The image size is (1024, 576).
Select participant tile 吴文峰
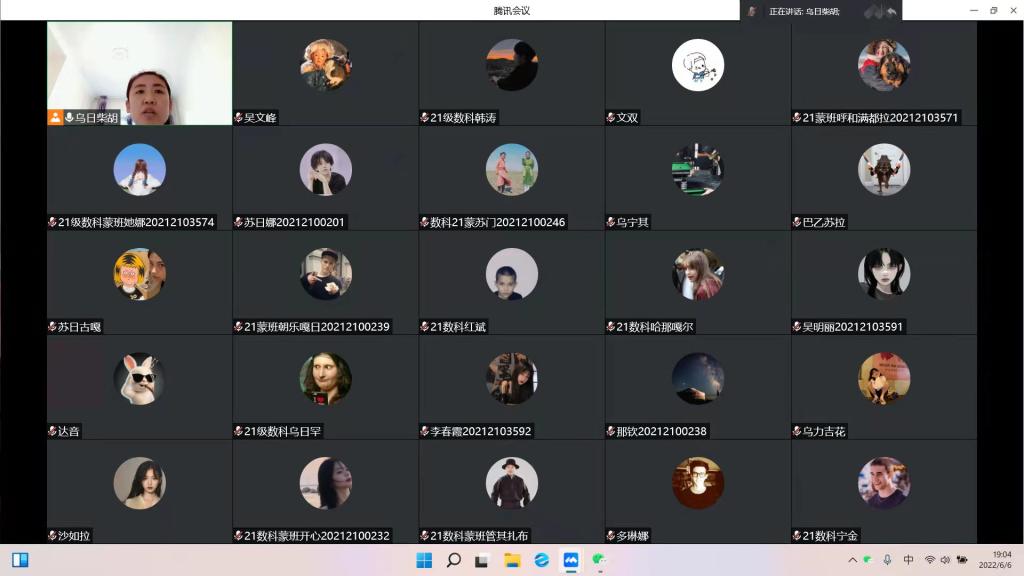pos(325,73)
